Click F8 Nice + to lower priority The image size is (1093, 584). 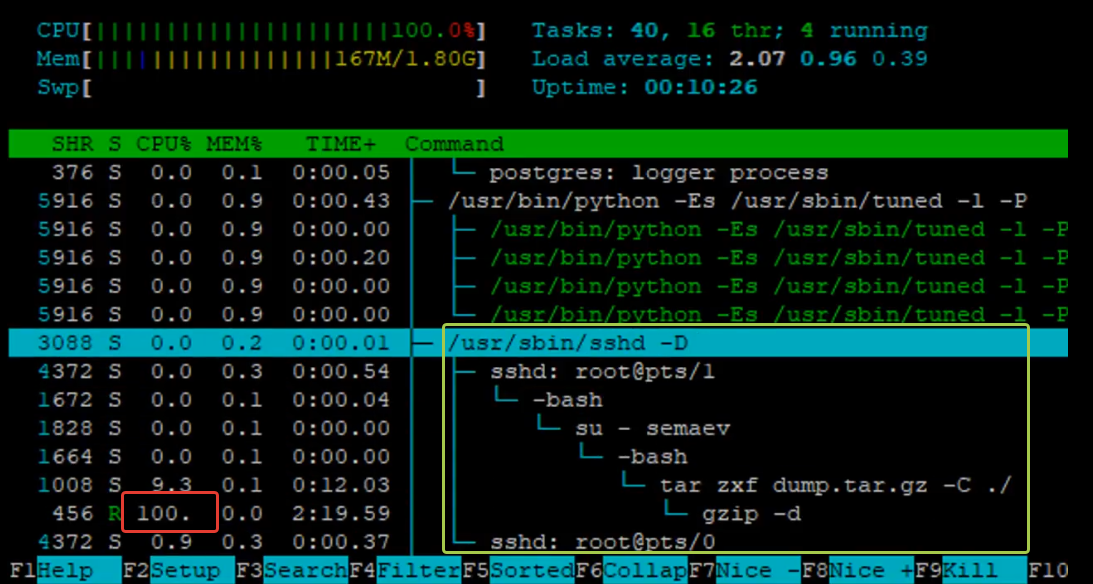857,571
